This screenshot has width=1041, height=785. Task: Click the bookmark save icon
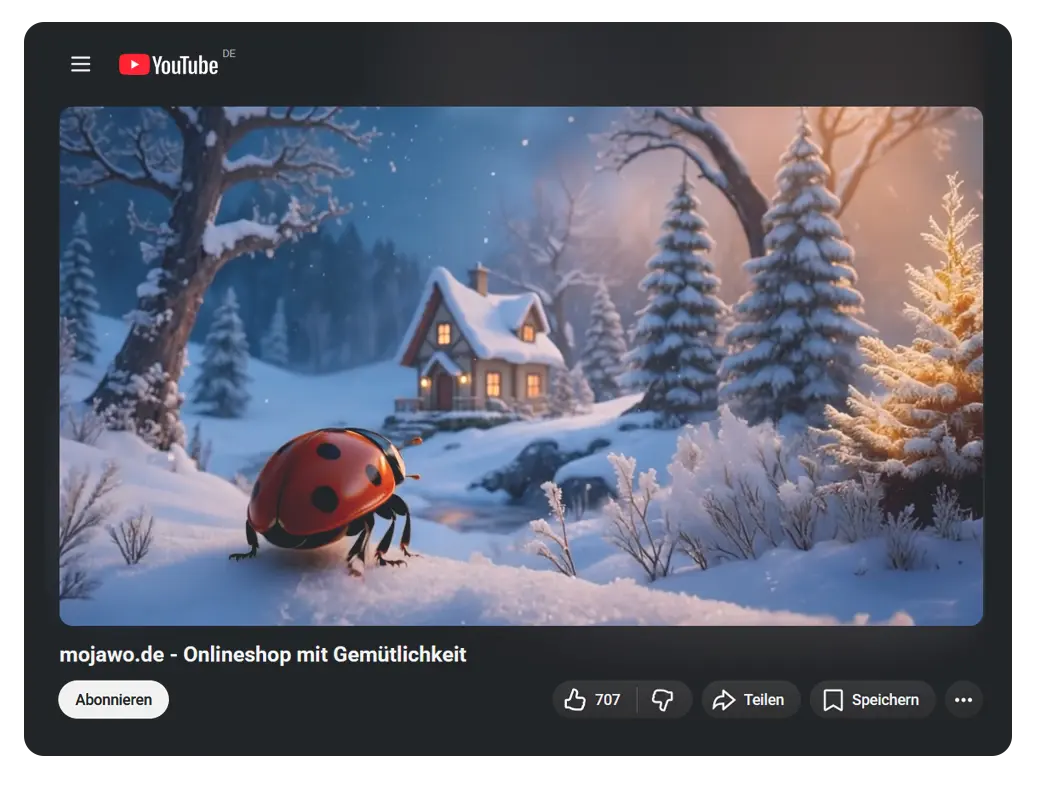coord(832,700)
